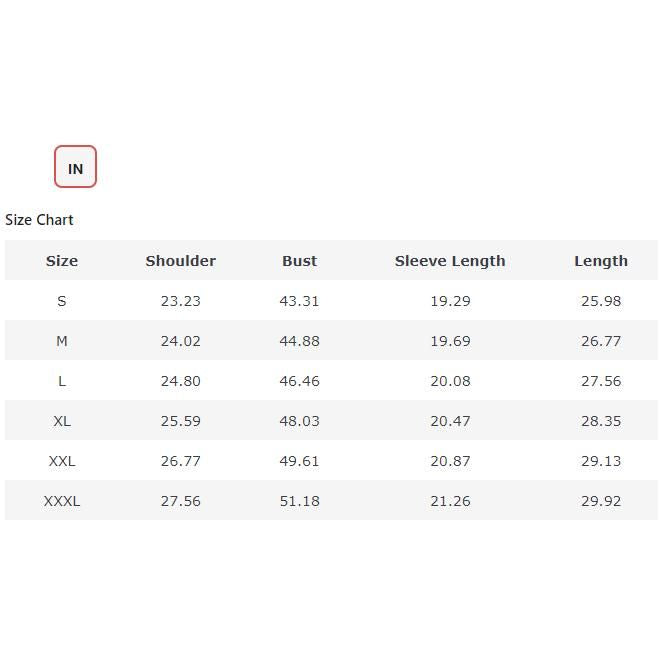Click bust measurement 44.88 in M row
Viewport: 663px width, 663px height.
pos(299,341)
